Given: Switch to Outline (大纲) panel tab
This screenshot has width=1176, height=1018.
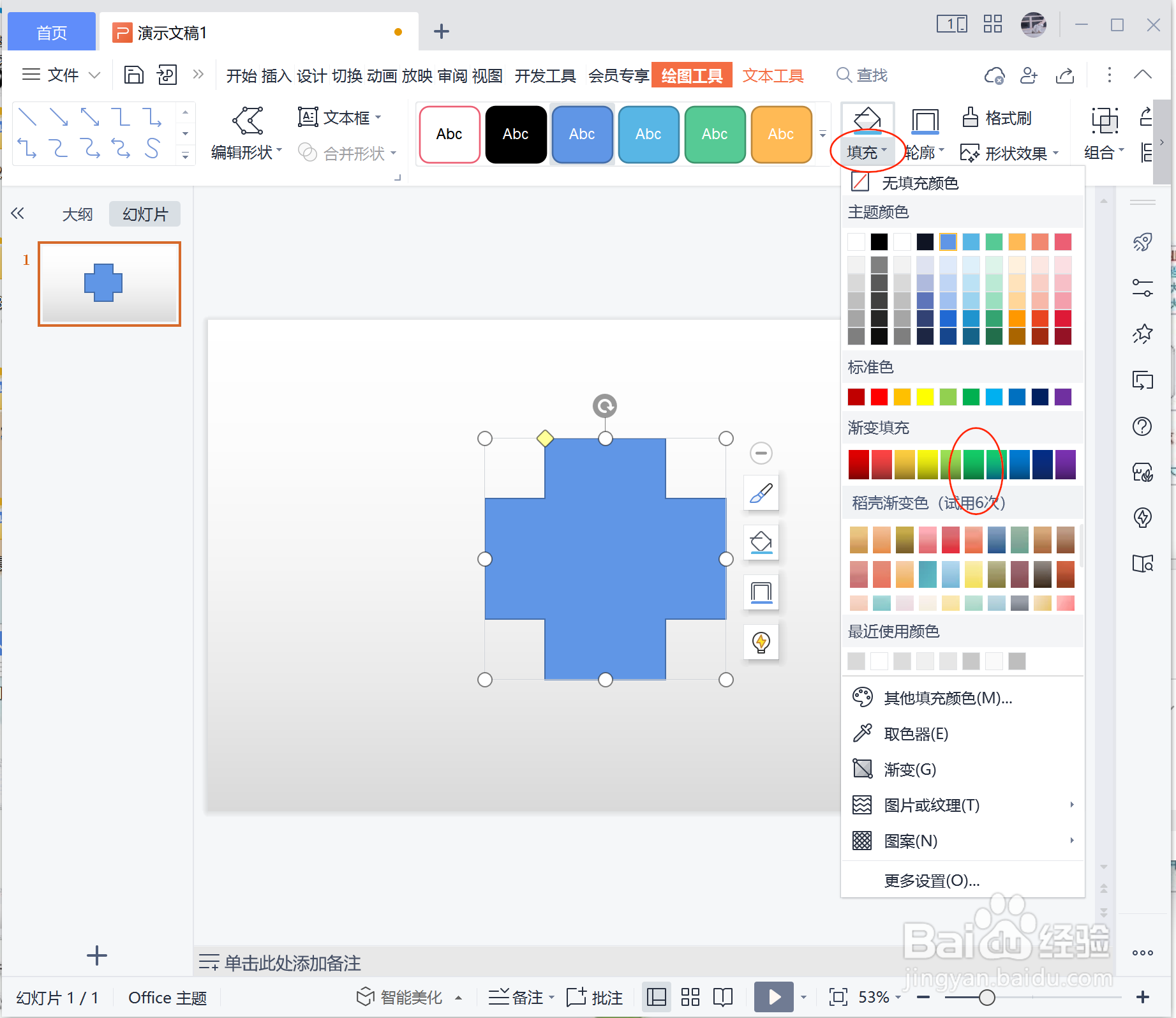Looking at the screenshot, I should coord(77,214).
